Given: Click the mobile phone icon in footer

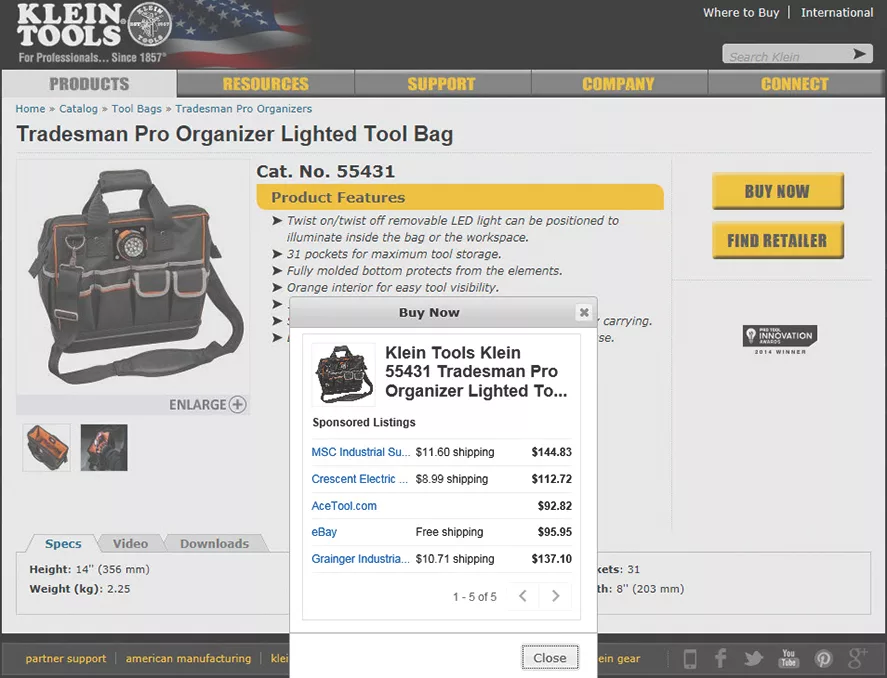Looking at the screenshot, I should [x=690, y=659].
